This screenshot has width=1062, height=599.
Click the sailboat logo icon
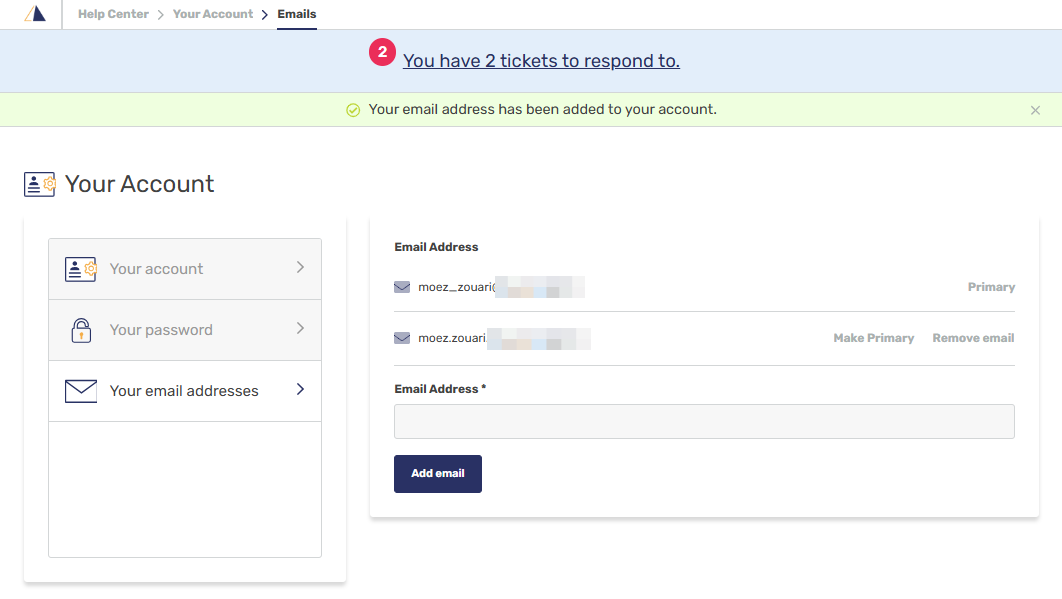tap(34, 14)
